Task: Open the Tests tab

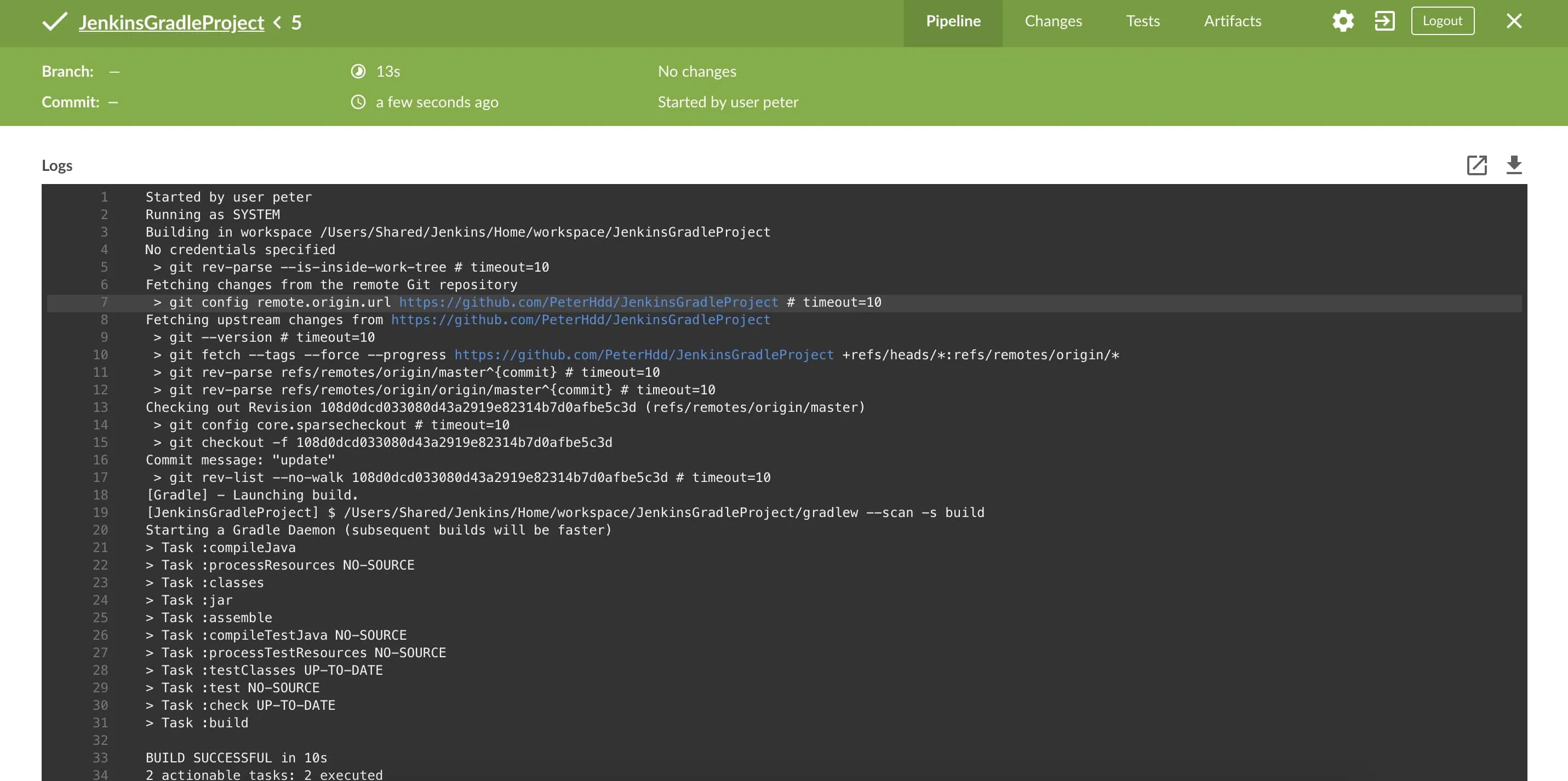Action: [x=1142, y=21]
